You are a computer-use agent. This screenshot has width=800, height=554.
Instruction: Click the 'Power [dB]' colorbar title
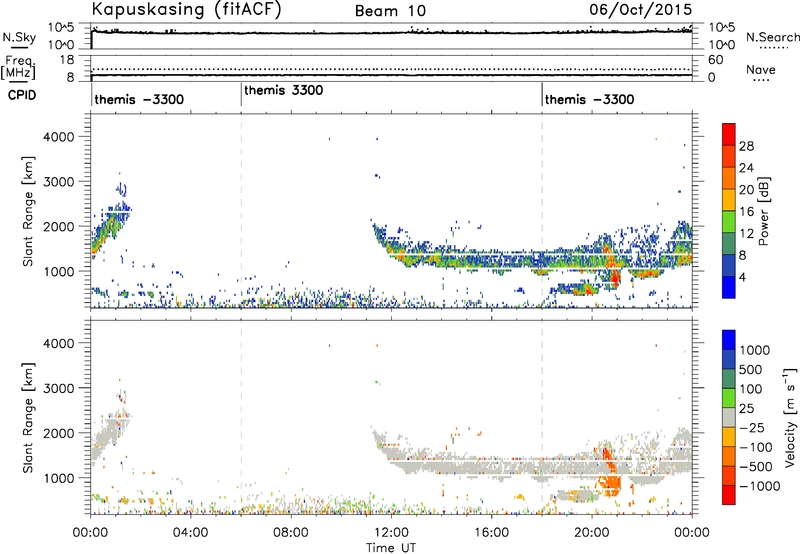763,211
